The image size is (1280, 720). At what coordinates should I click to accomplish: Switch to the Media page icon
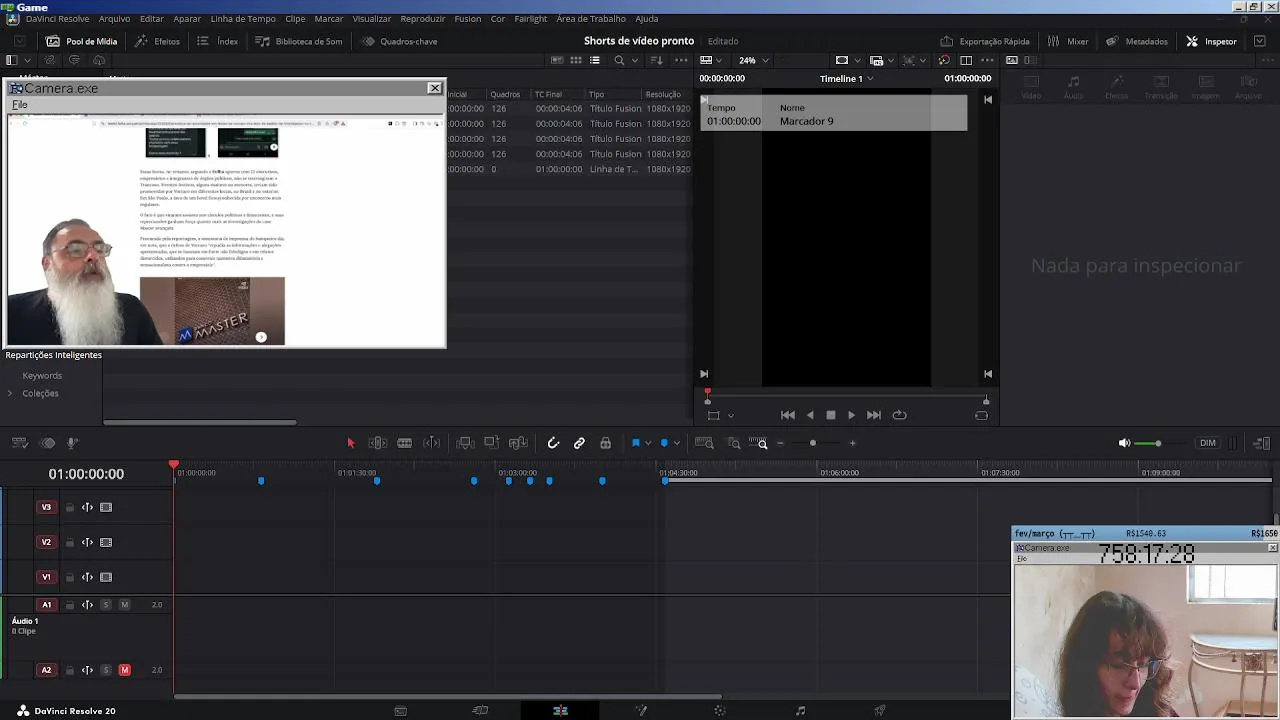click(x=400, y=711)
